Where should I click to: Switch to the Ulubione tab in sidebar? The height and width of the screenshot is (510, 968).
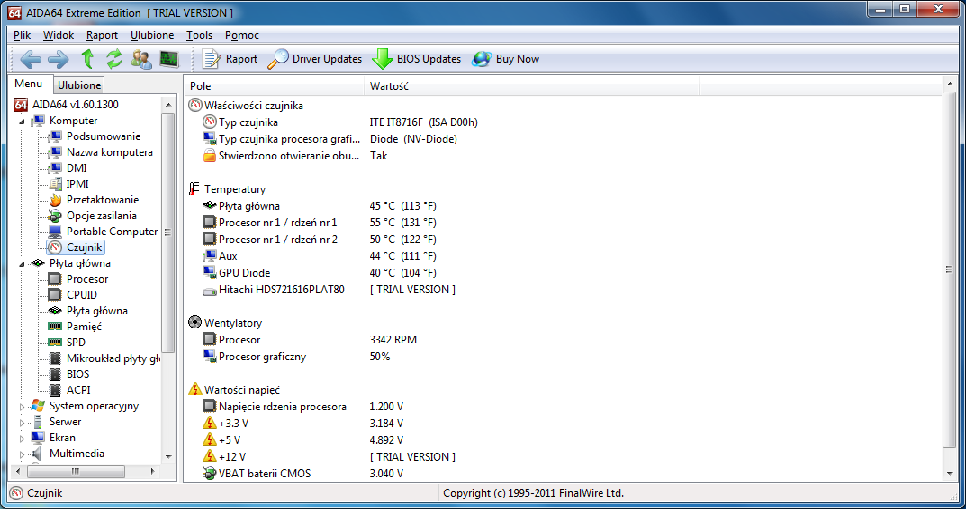click(80, 85)
